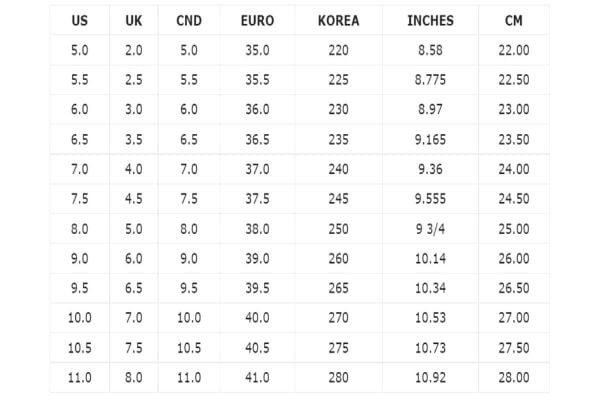Click the Euro 37.0 cell
This screenshot has width=600, height=400.
[258, 169]
